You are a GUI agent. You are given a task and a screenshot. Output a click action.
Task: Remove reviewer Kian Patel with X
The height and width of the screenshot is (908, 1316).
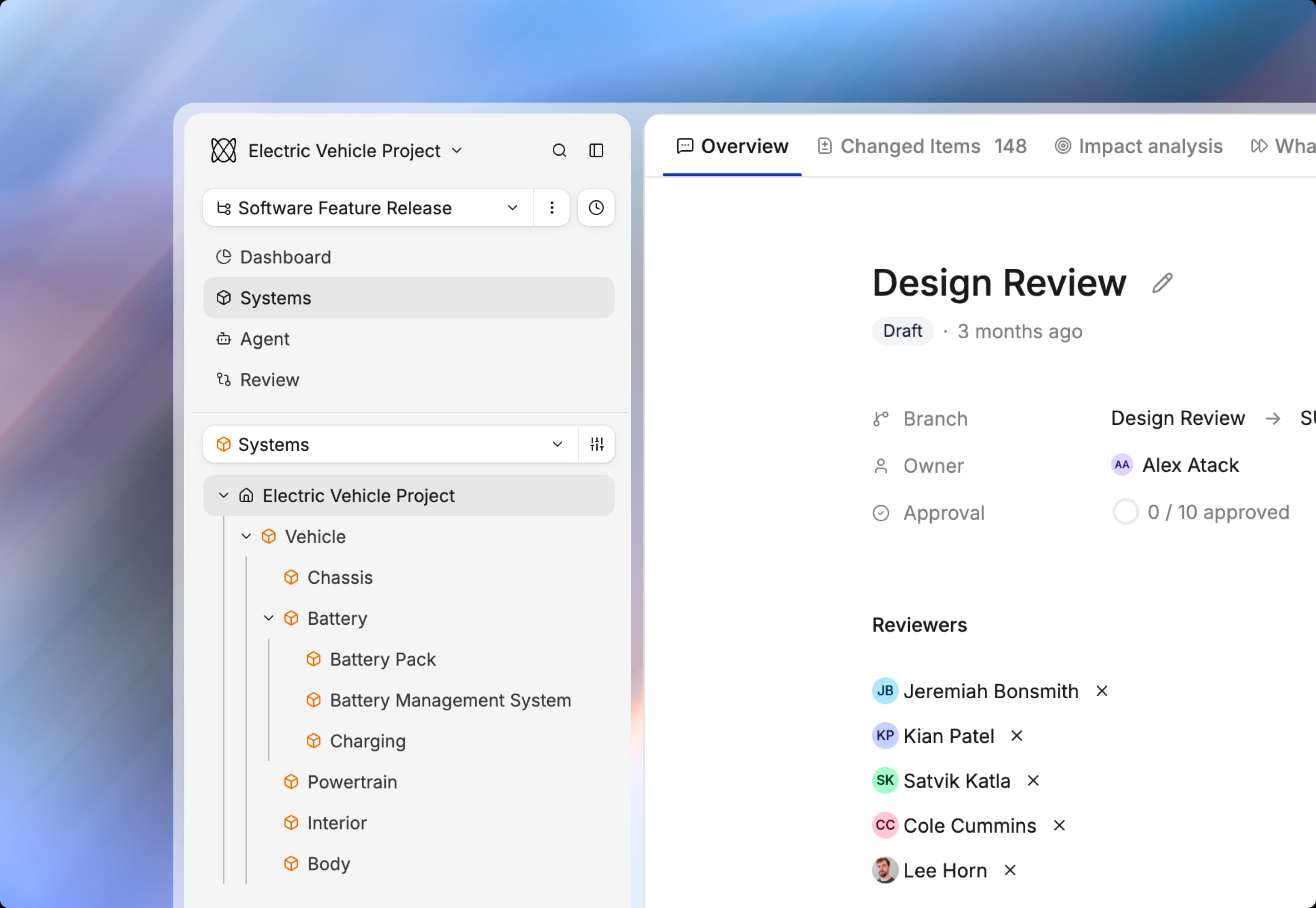[1017, 735]
